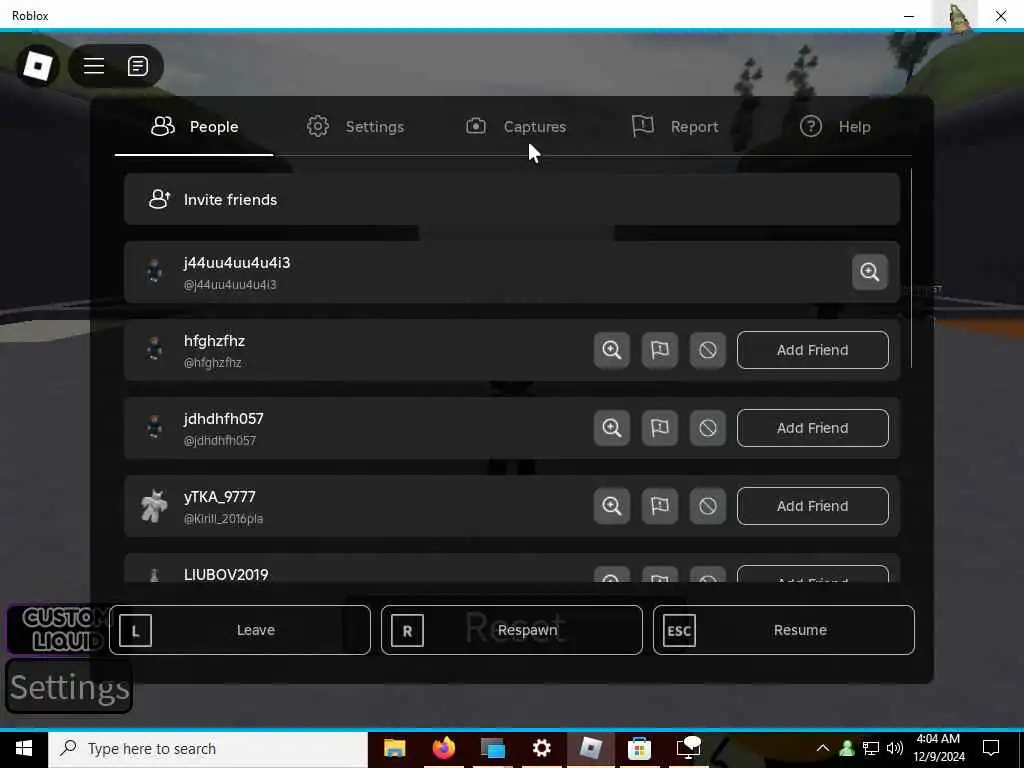Open the Windows Start menu
1024x768 pixels.
[24, 748]
